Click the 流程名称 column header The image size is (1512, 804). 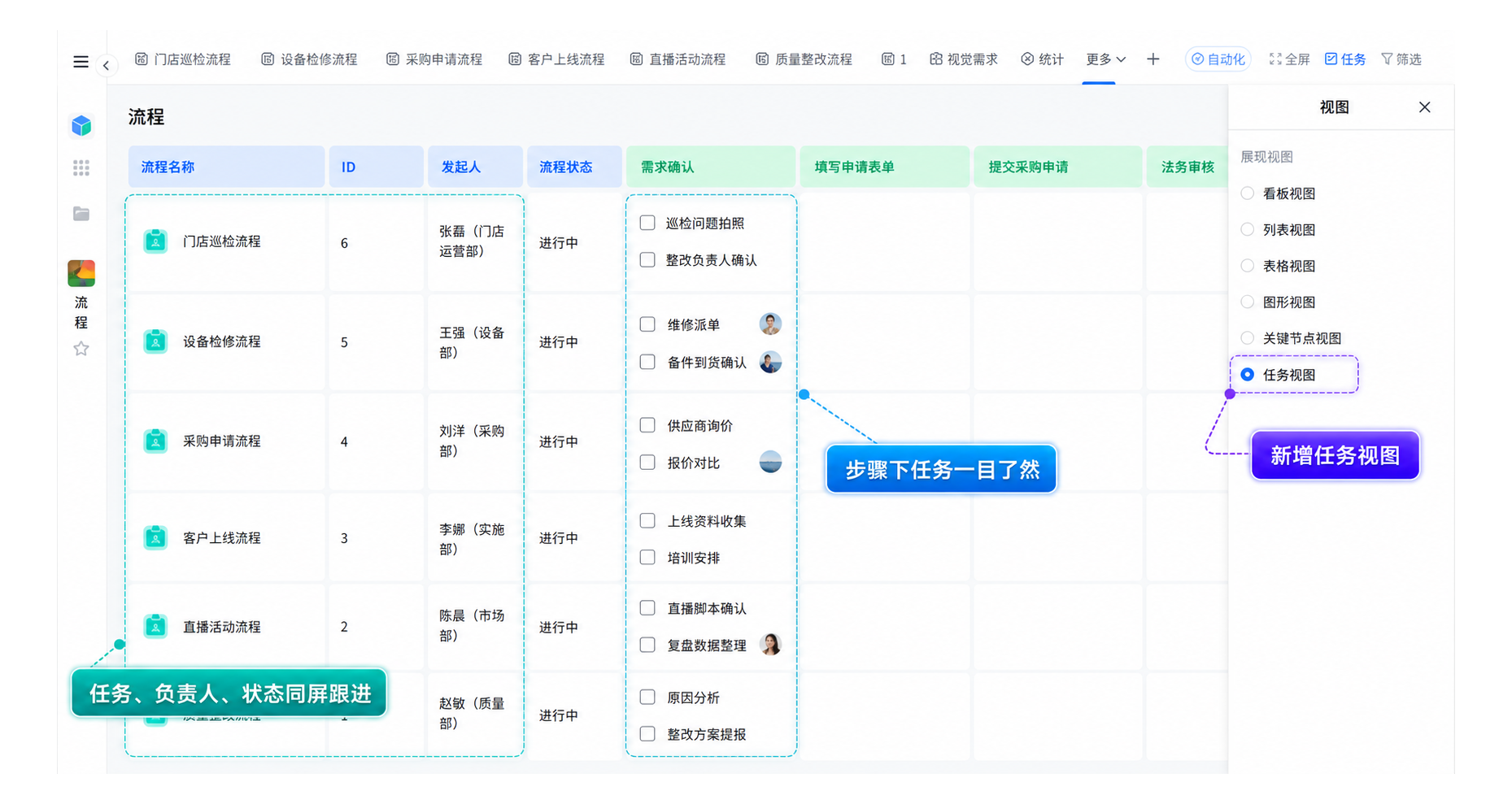(226, 167)
